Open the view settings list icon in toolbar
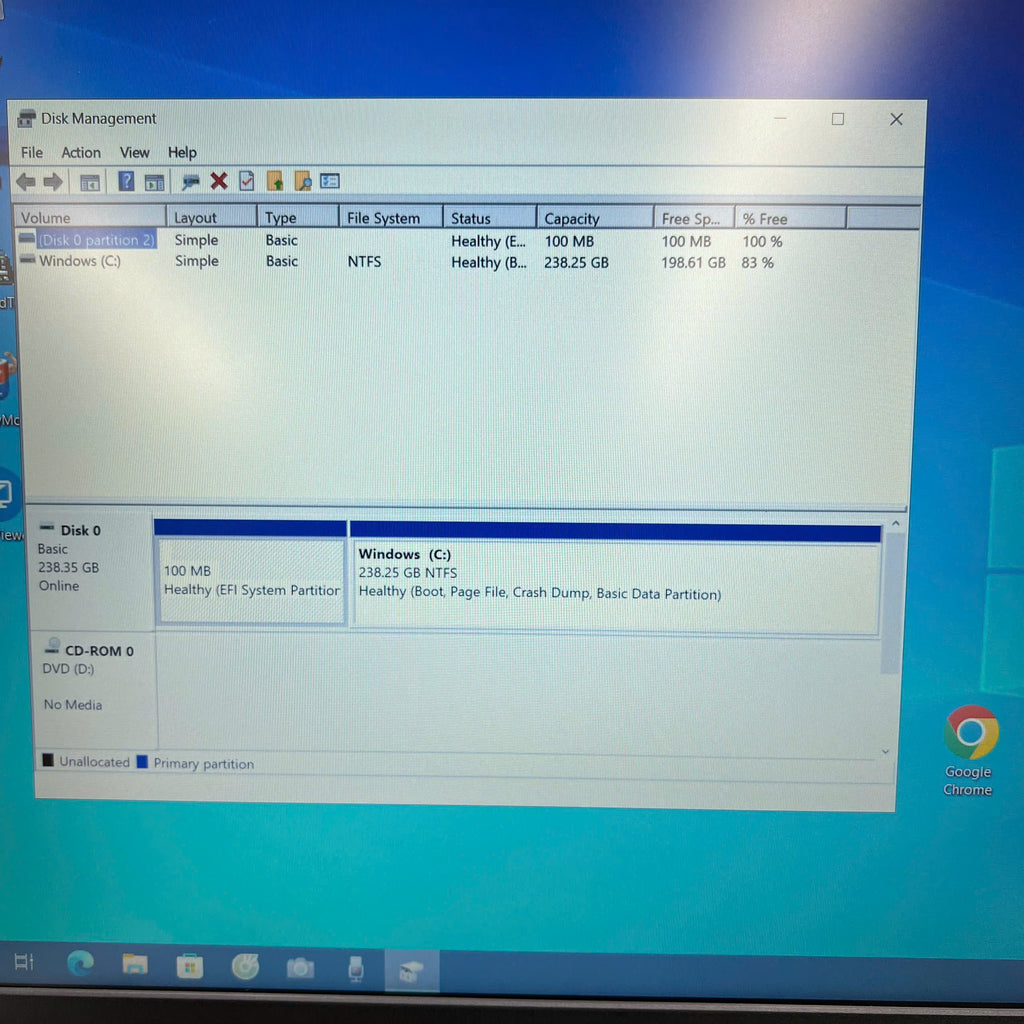Viewport: 1024px width, 1024px height. (330, 182)
